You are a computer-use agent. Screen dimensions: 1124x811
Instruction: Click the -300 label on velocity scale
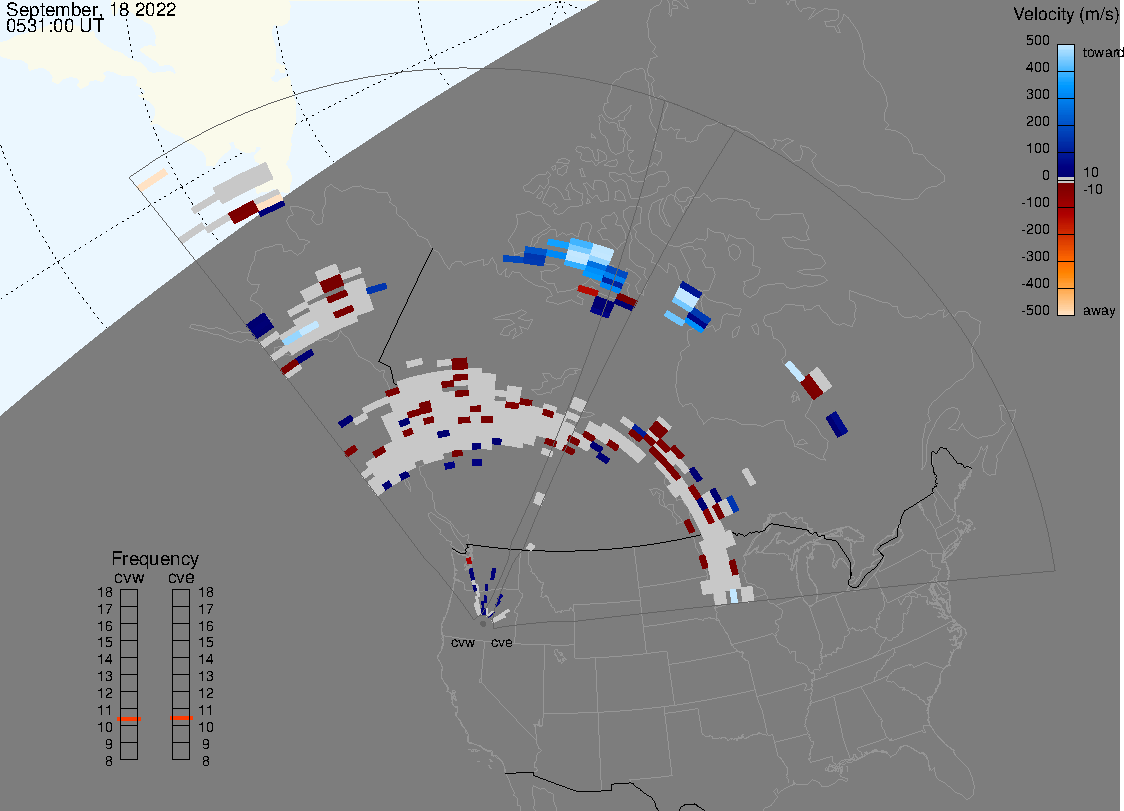pyautogui.click(x=1035, y=257)
